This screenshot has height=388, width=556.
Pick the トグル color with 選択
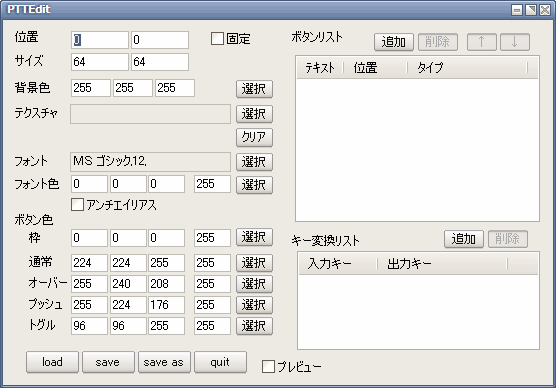pyautogui.click(x=254, y=326)
